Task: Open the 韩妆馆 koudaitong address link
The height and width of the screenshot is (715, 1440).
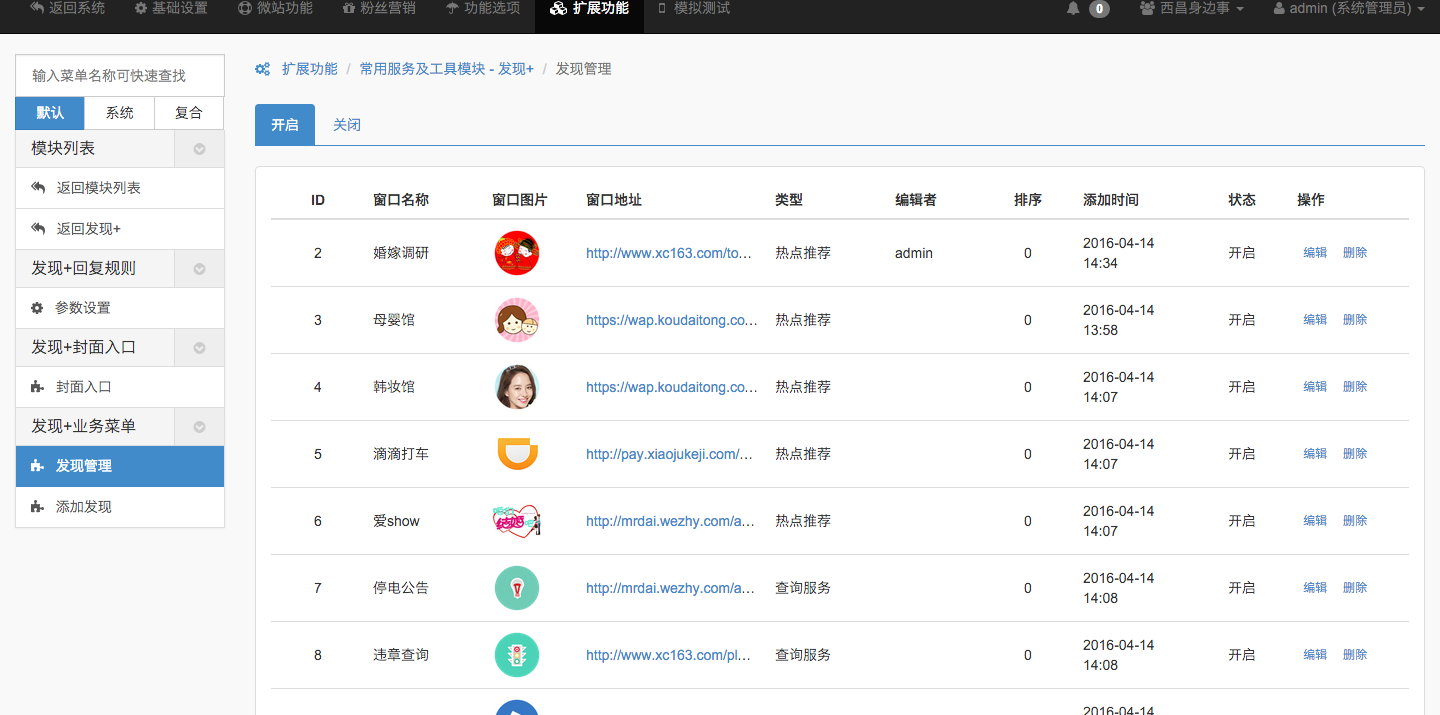Action: point(672,387)
